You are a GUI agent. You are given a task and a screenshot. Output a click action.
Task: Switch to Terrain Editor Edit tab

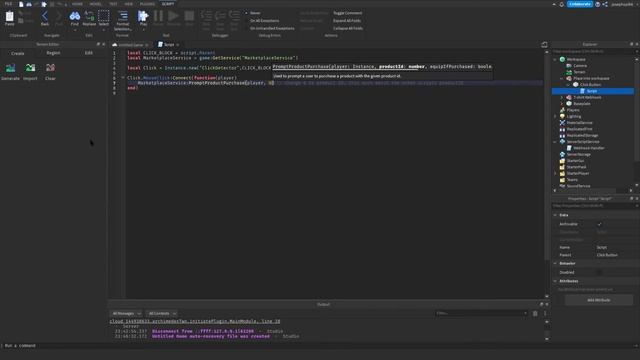[89, 53]
